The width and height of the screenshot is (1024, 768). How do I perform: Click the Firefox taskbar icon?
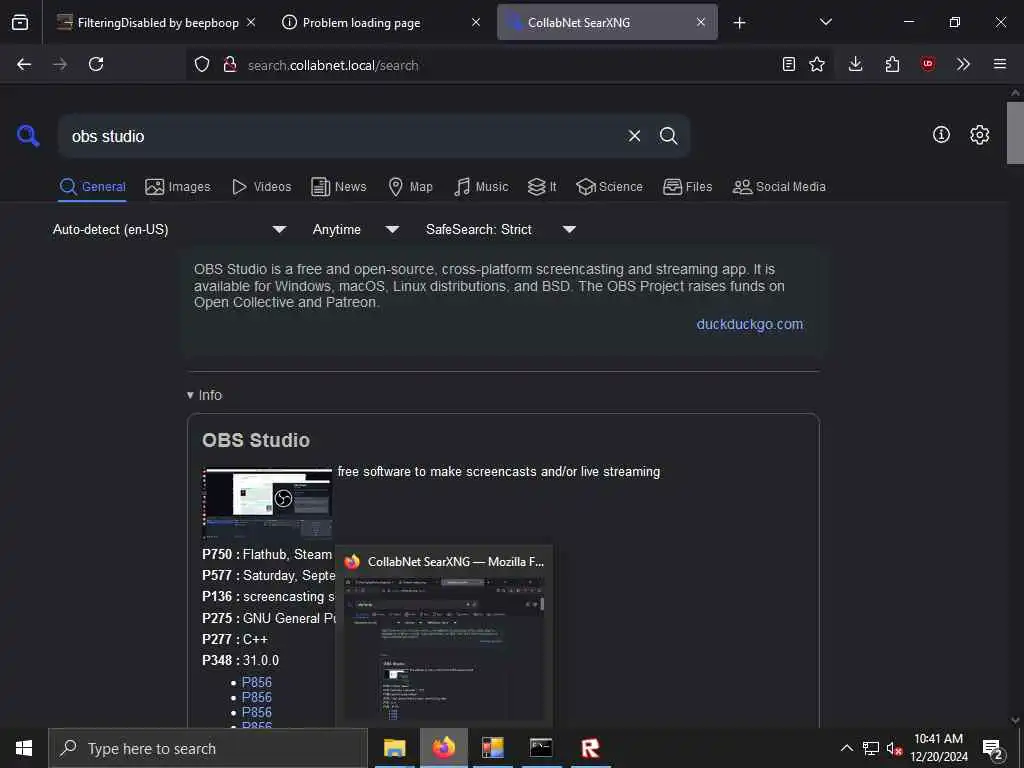(x=443, y=748)
